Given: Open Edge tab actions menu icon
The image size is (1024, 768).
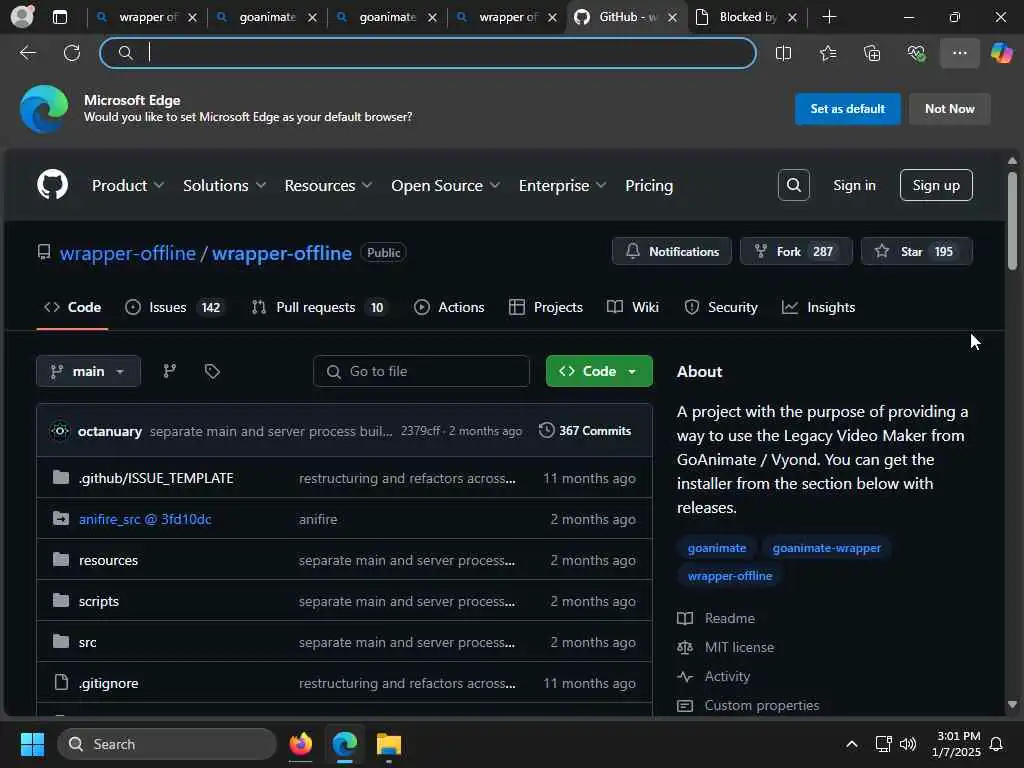Looking at the screenshot, I should [x=59, y=17].
